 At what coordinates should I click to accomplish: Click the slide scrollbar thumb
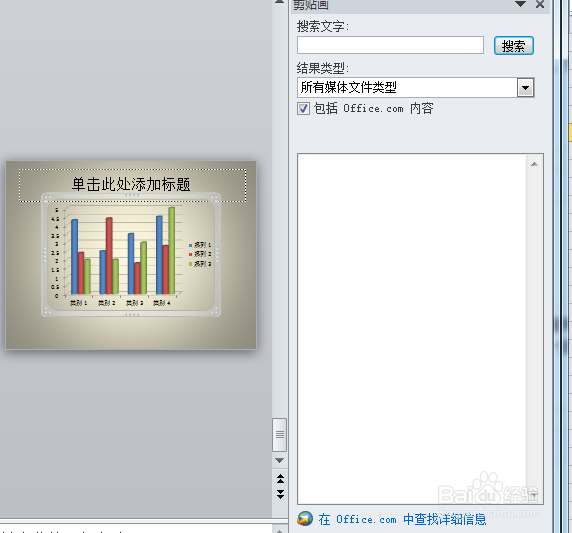pyautogui.click(x=279, y=435)
